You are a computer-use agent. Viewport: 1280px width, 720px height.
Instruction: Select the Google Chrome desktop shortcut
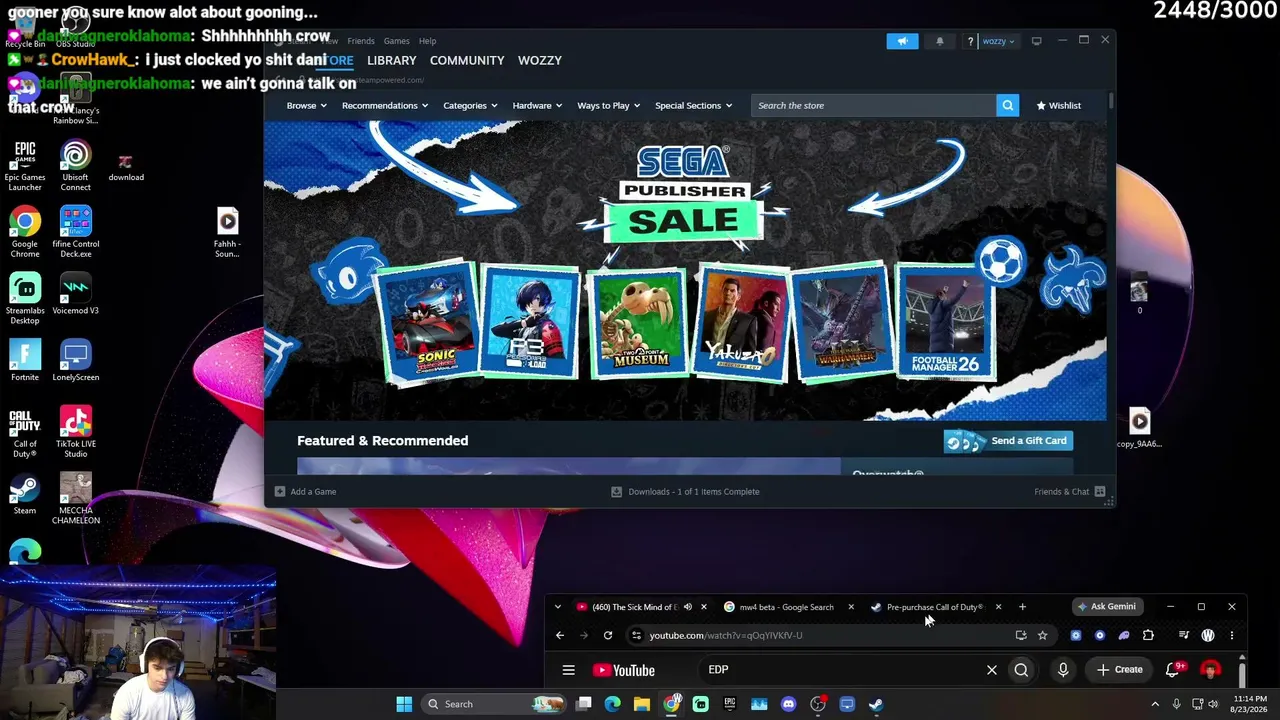(x=25, y=232)
